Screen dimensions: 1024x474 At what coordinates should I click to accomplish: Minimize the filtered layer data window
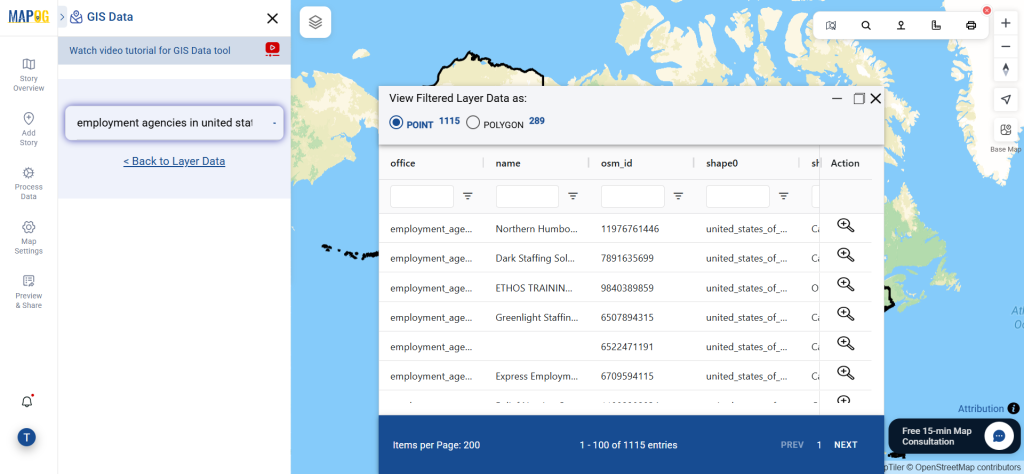[x=837, y=99]
